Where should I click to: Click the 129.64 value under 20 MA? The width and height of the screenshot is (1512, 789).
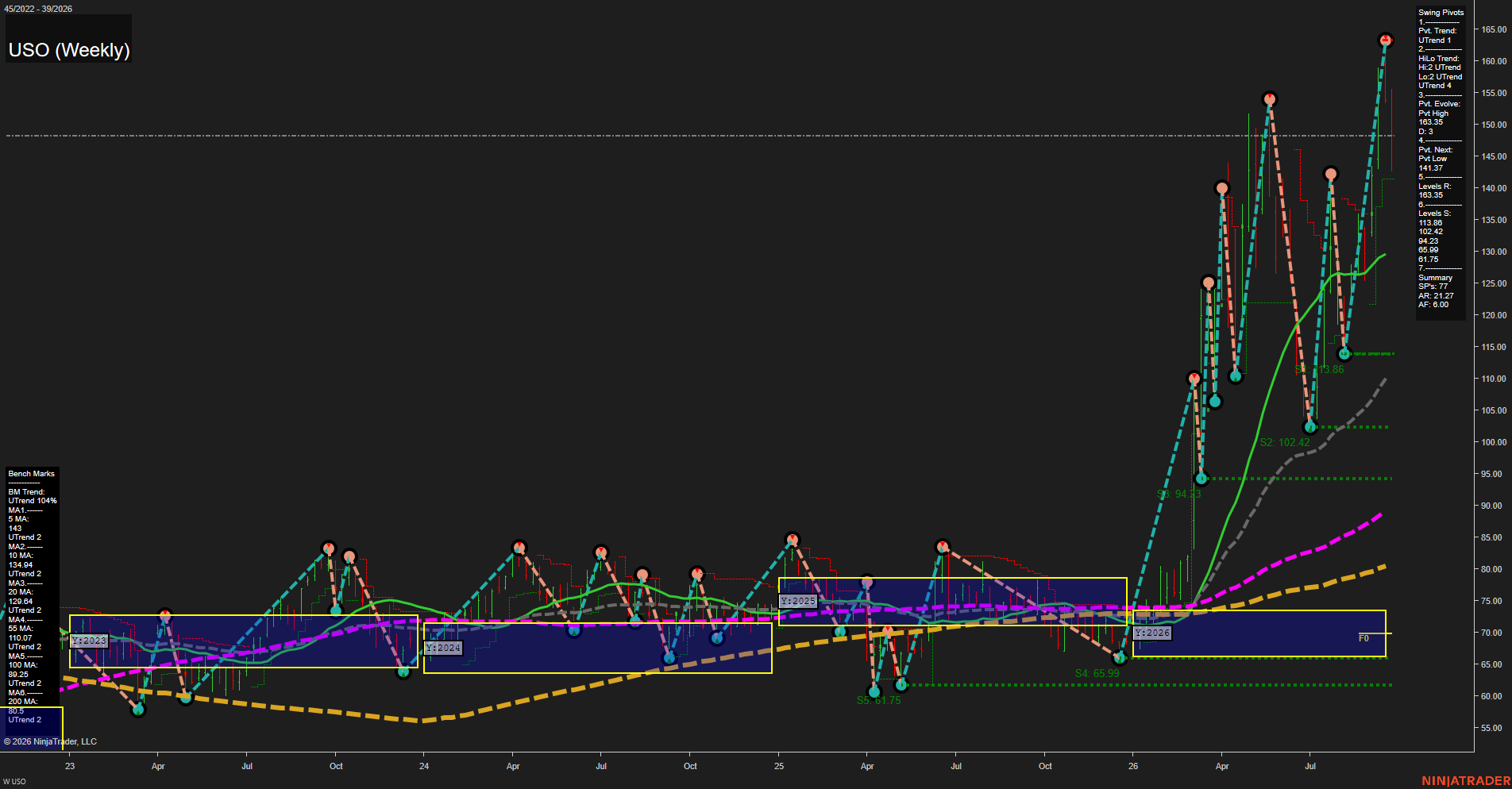[21, 602]
